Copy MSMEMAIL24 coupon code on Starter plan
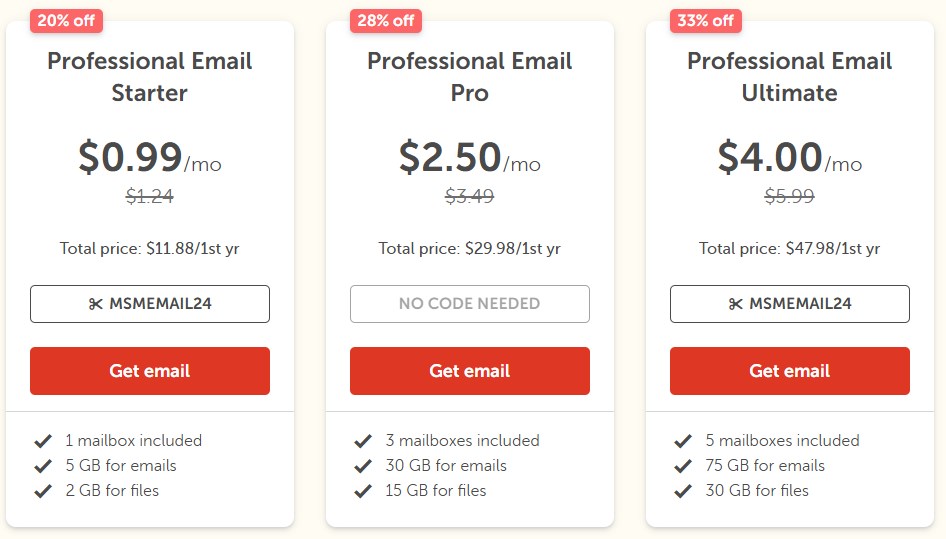This screenshot has width=946, height=539. [150, 304]
